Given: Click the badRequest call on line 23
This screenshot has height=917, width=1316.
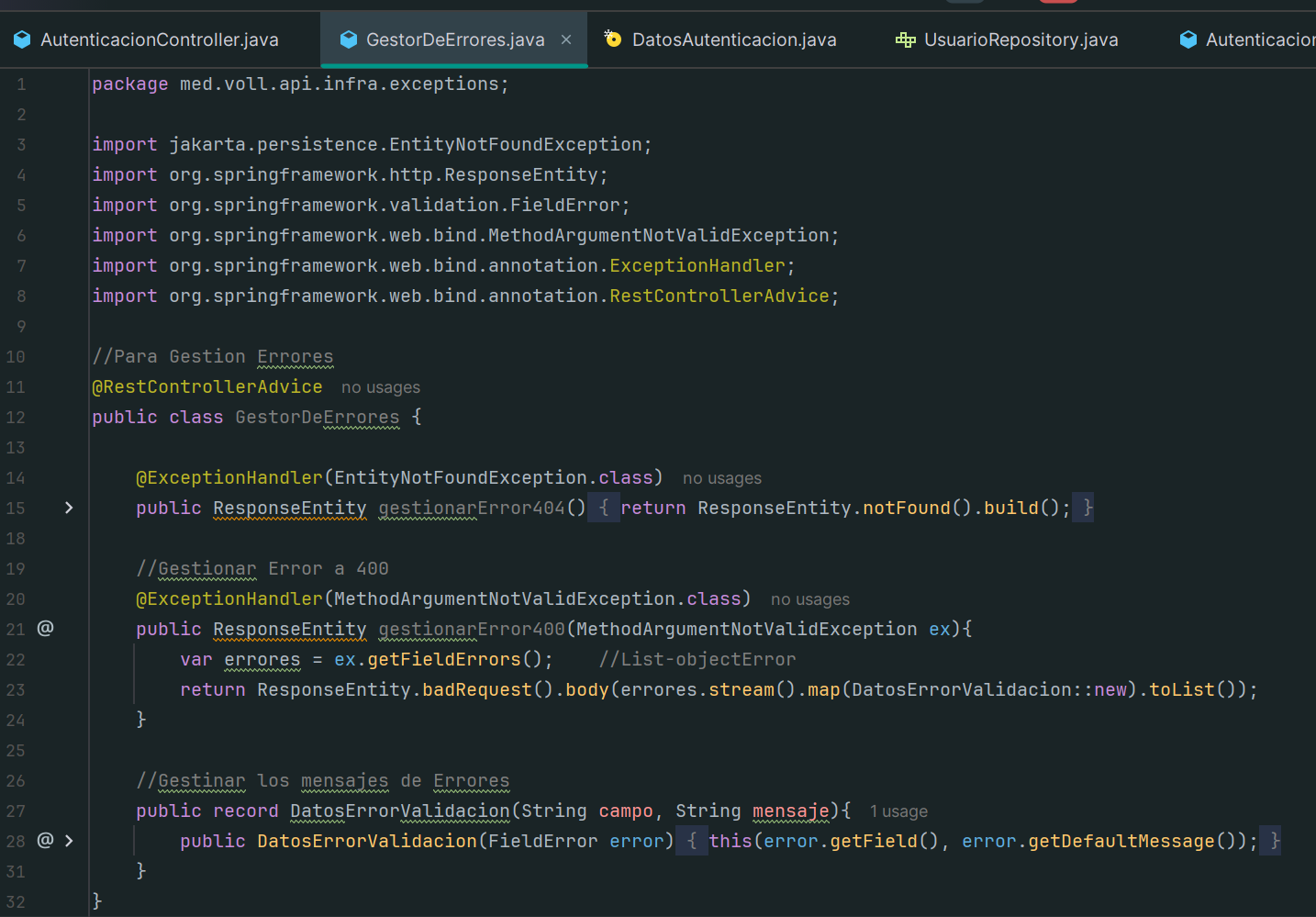Looking at the screenshot, I should [476, 690].
